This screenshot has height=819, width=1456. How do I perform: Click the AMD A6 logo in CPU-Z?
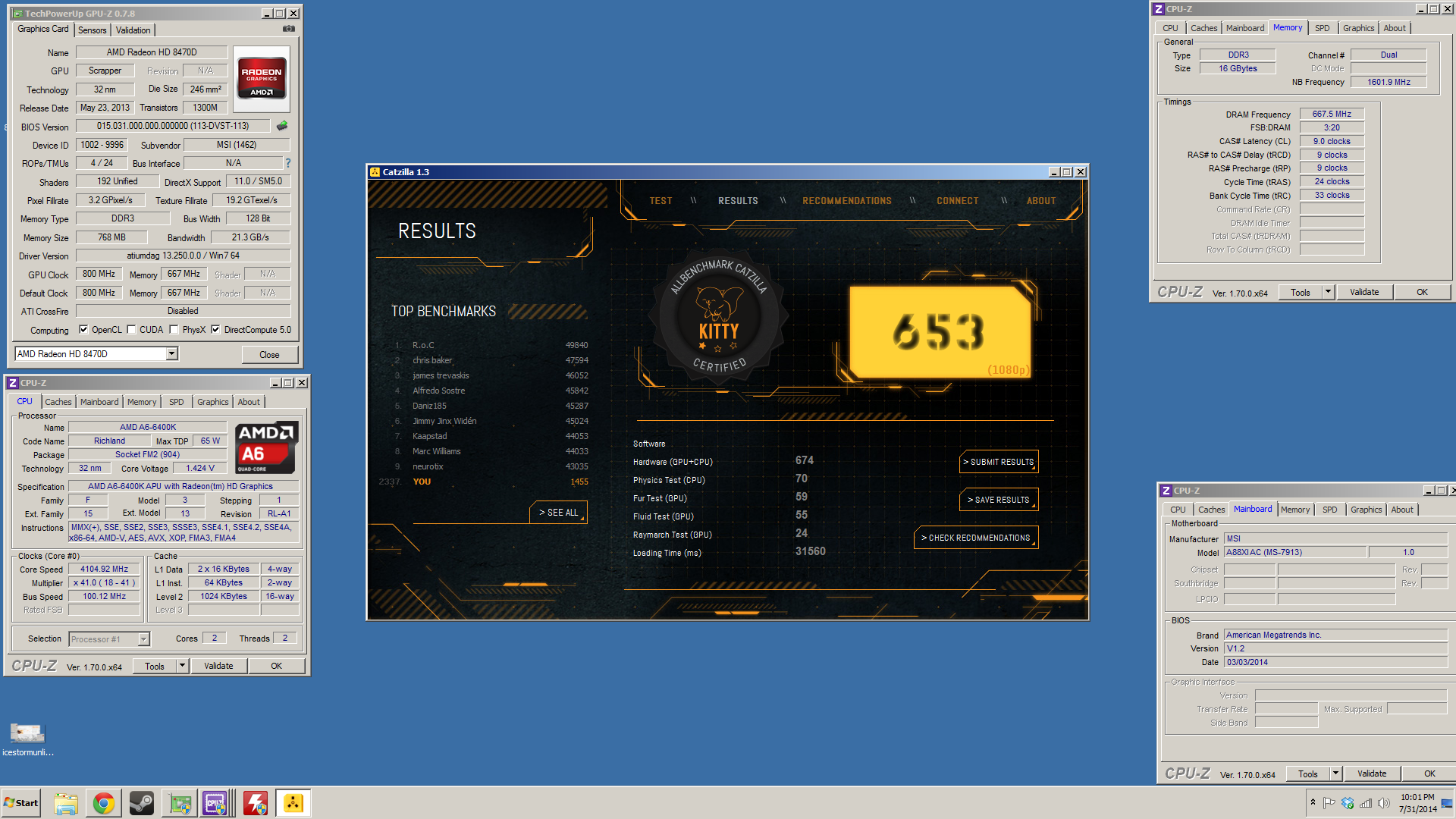click(266, 447)
